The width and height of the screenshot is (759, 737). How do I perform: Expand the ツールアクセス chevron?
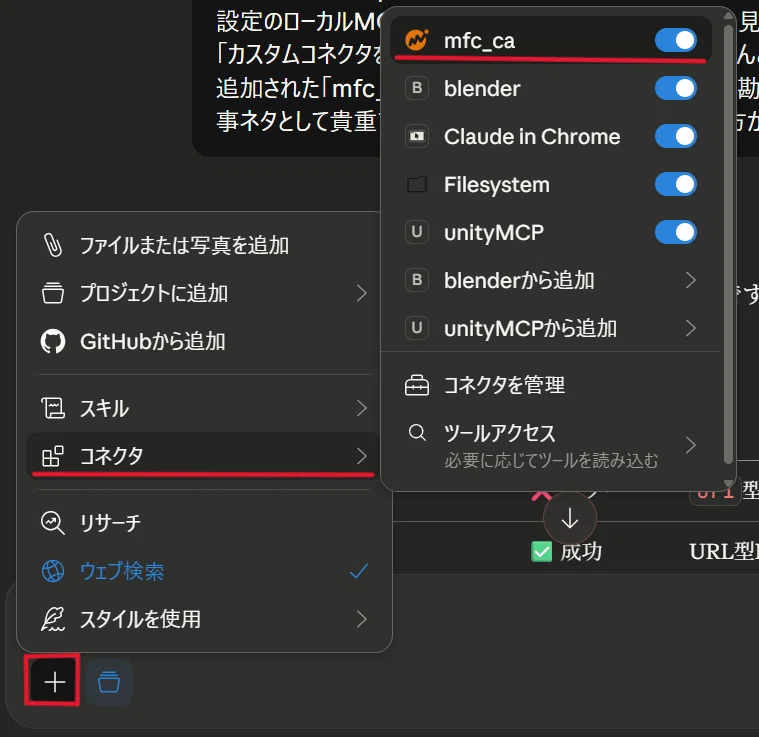point(691,445)
